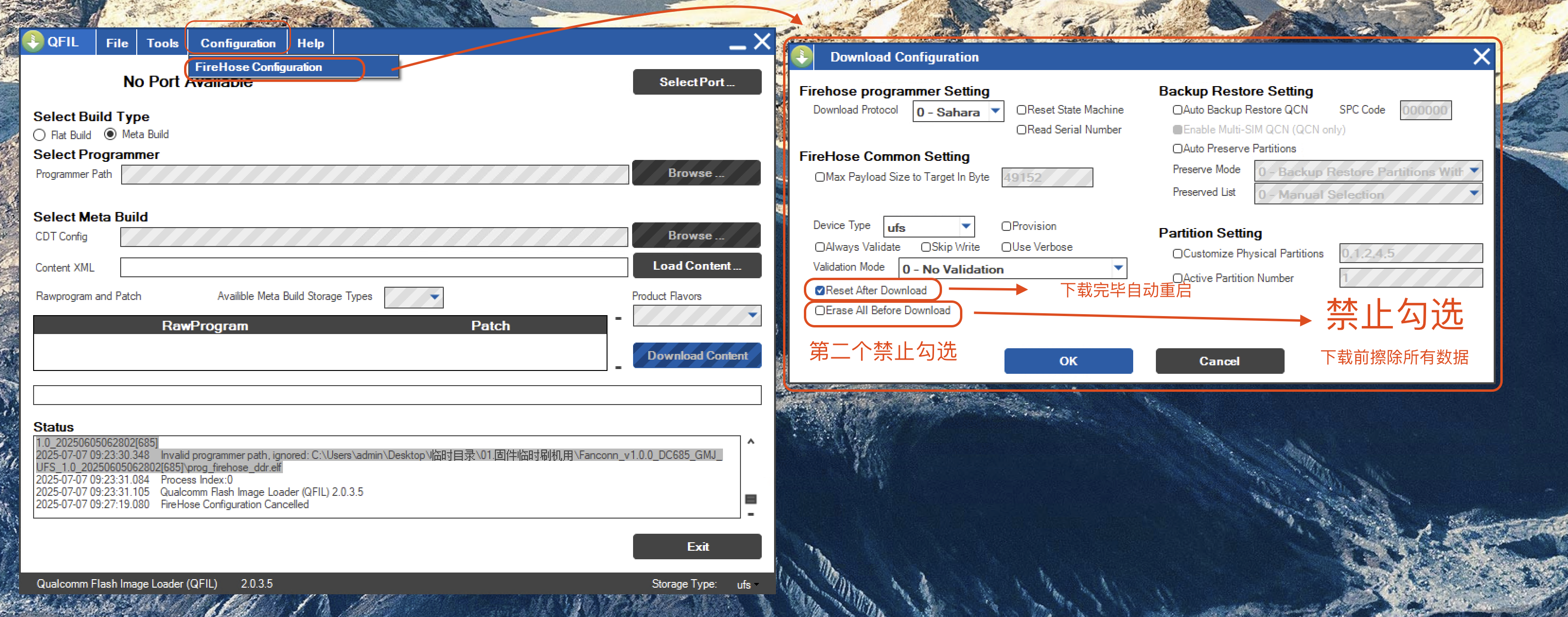Open the Tools menu
Image resolution: width=1568 pixels, height=617 pixels.
(x=162, y=43)
